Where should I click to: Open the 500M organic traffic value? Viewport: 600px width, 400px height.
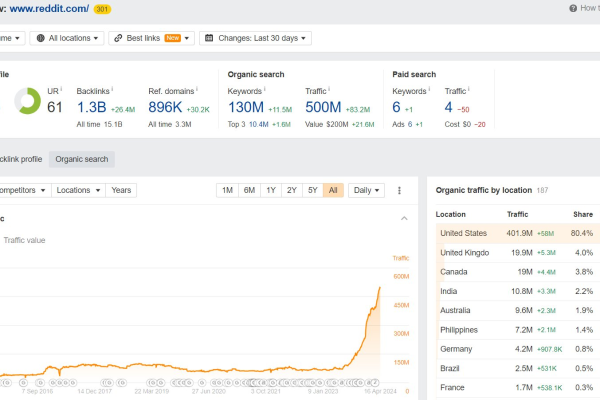click(323, 107)
